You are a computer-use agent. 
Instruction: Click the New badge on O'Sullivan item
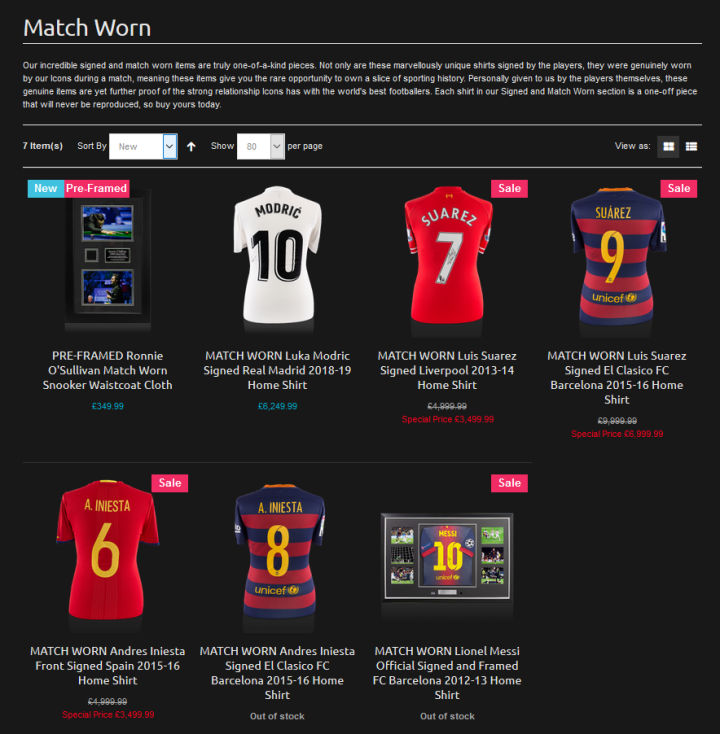coord(45,189)
